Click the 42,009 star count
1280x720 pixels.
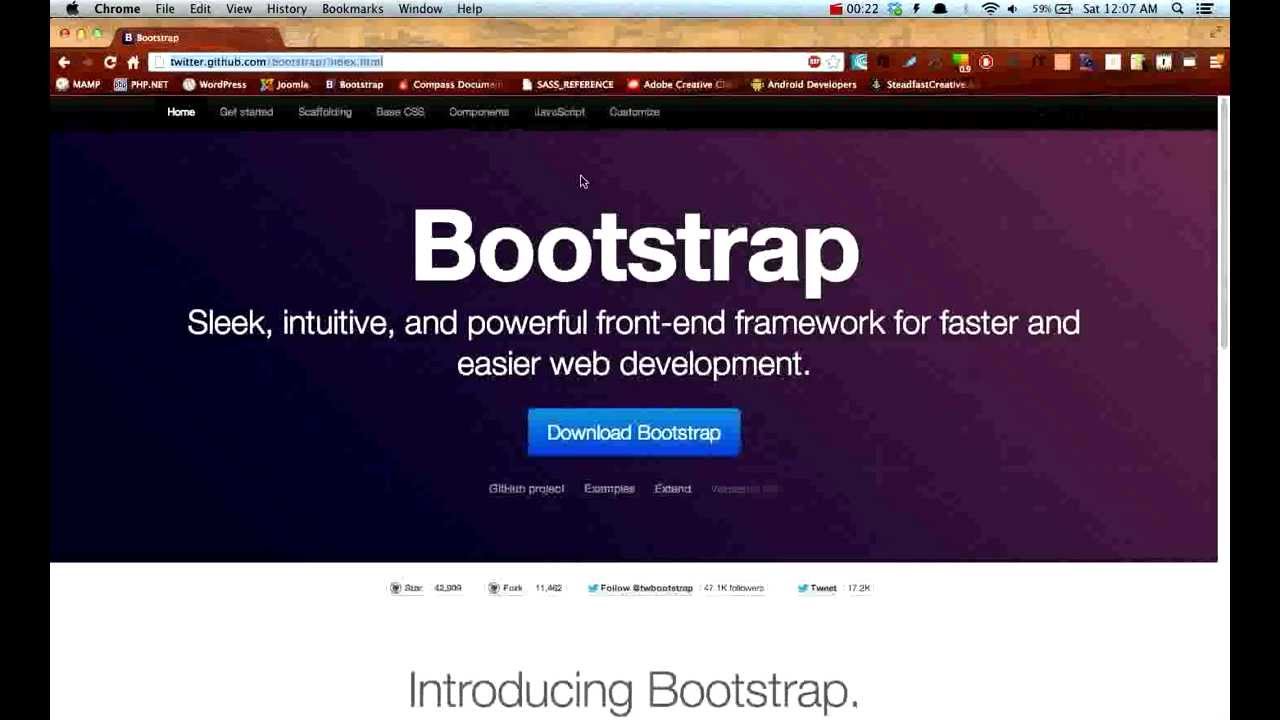pyautogui.click(x=448, y=588)
